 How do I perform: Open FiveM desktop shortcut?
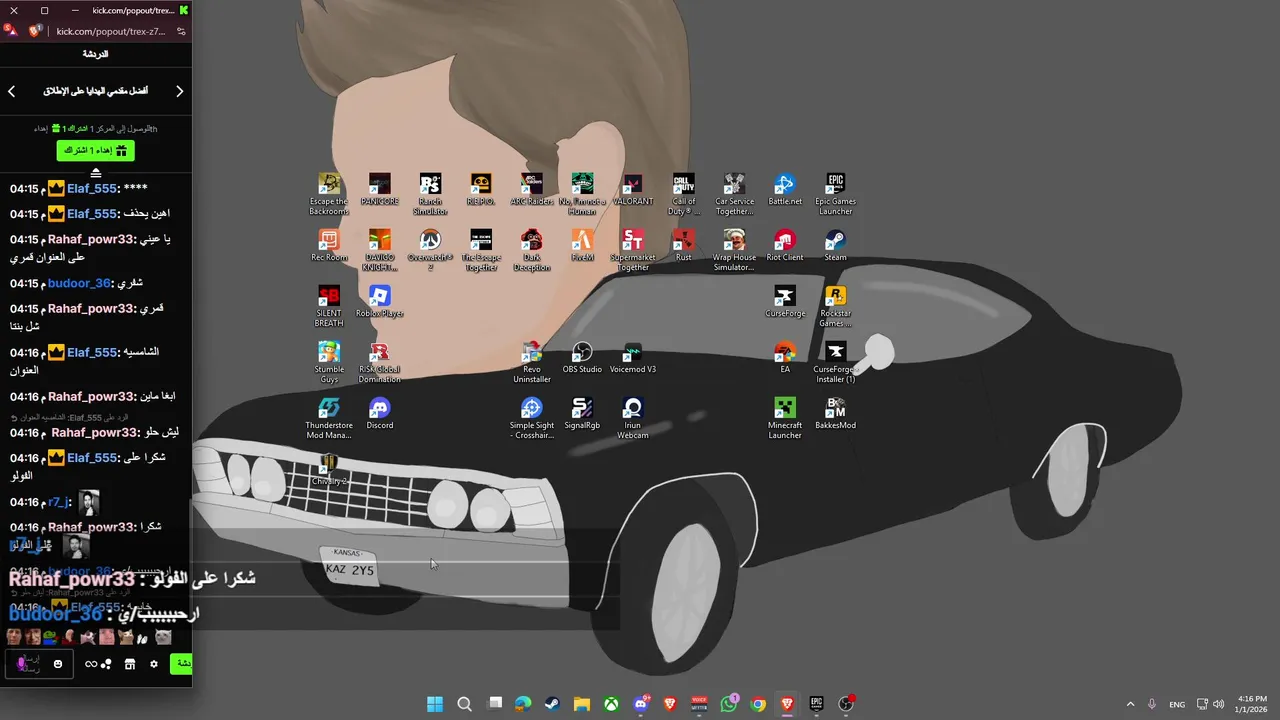(x=582, y=245)
